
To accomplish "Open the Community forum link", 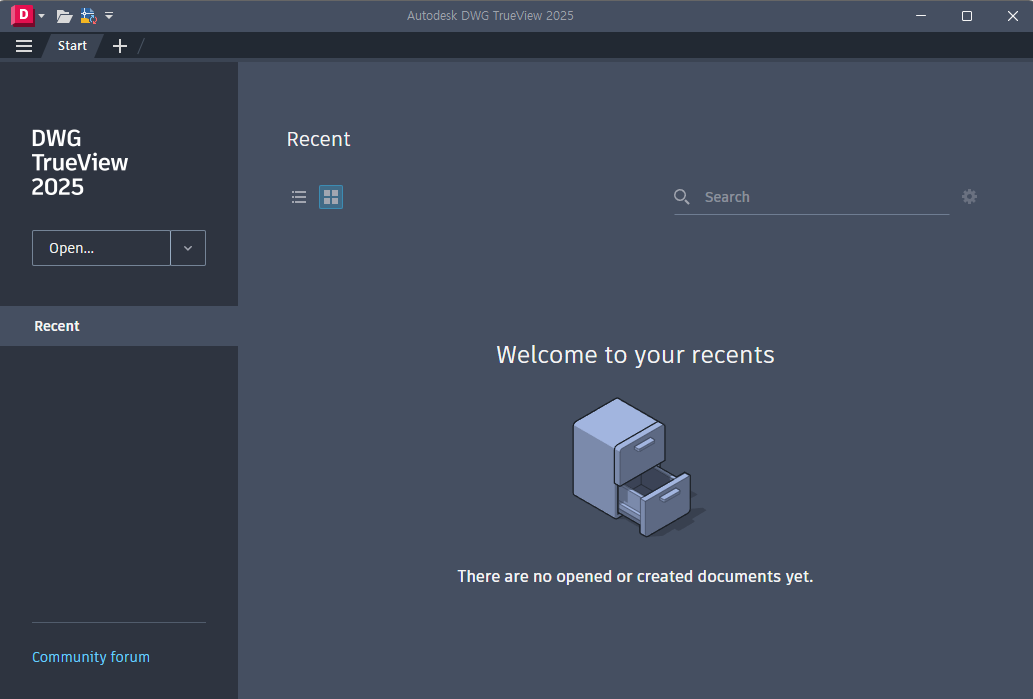I will point(91,657).
